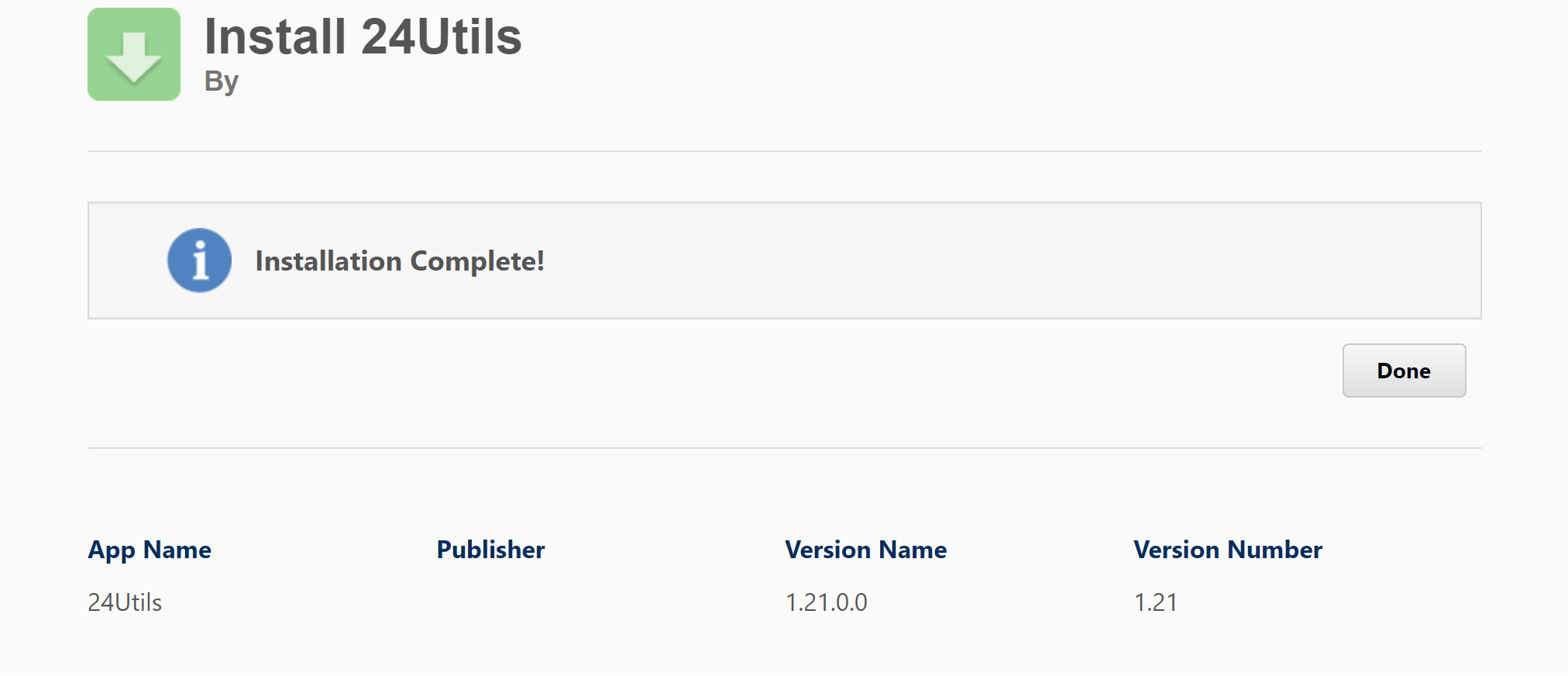Click the Version Number column header
Screen dimensions: 1568x676
click(1227, 550)
